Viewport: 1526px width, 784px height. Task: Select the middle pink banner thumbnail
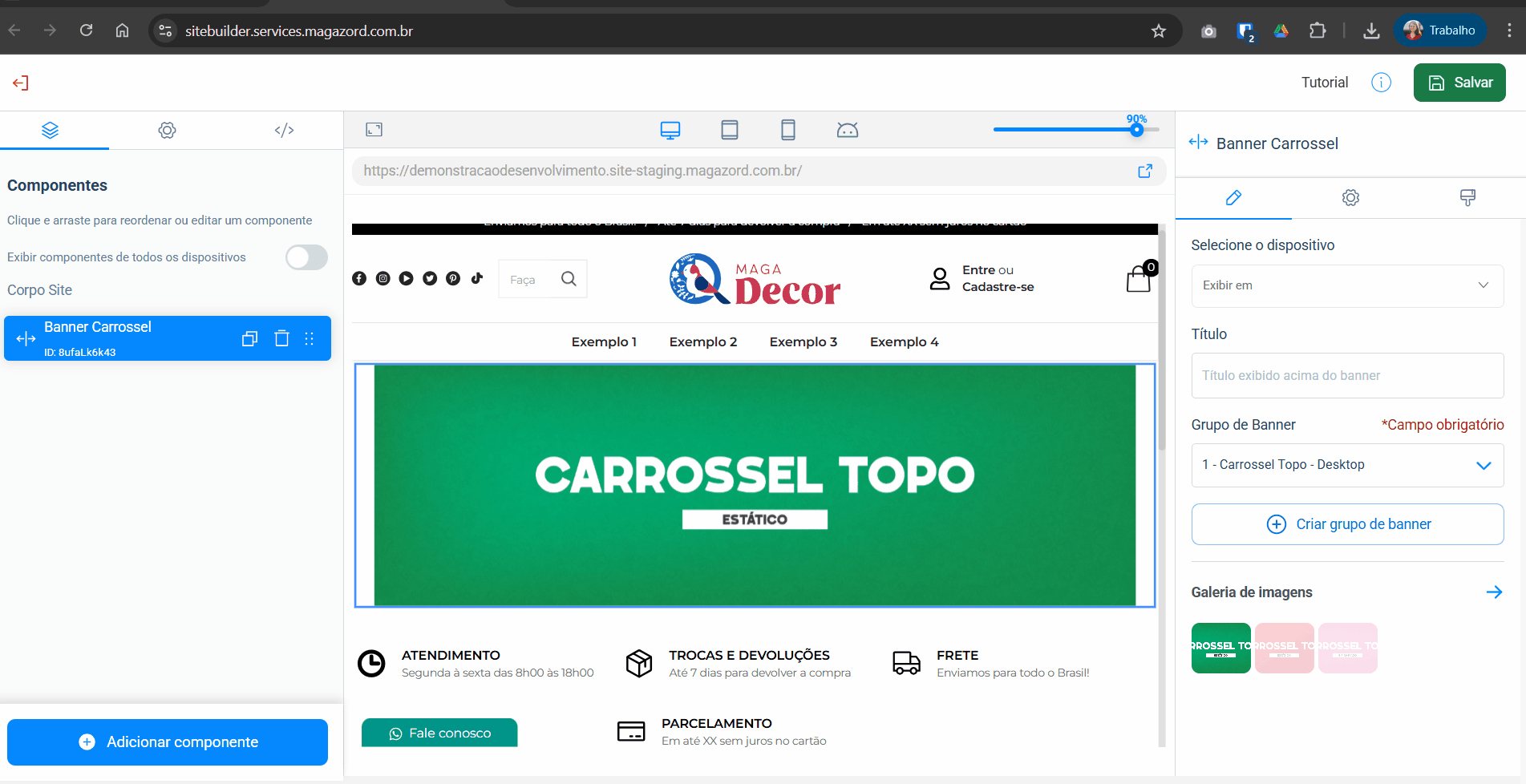pos(1284,648)
